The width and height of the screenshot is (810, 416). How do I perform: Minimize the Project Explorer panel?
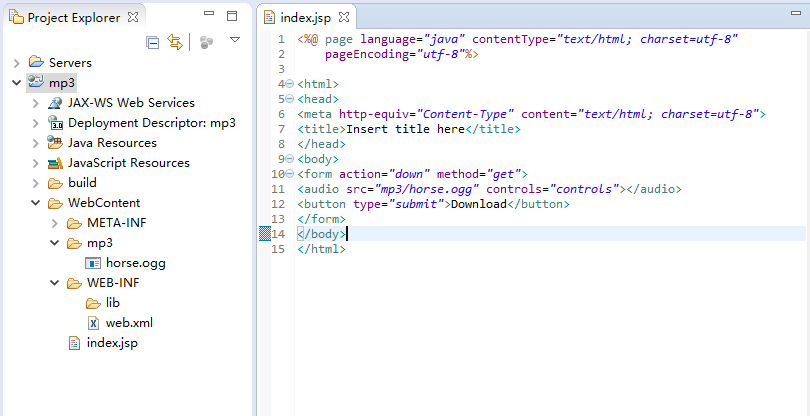point(209,13)
